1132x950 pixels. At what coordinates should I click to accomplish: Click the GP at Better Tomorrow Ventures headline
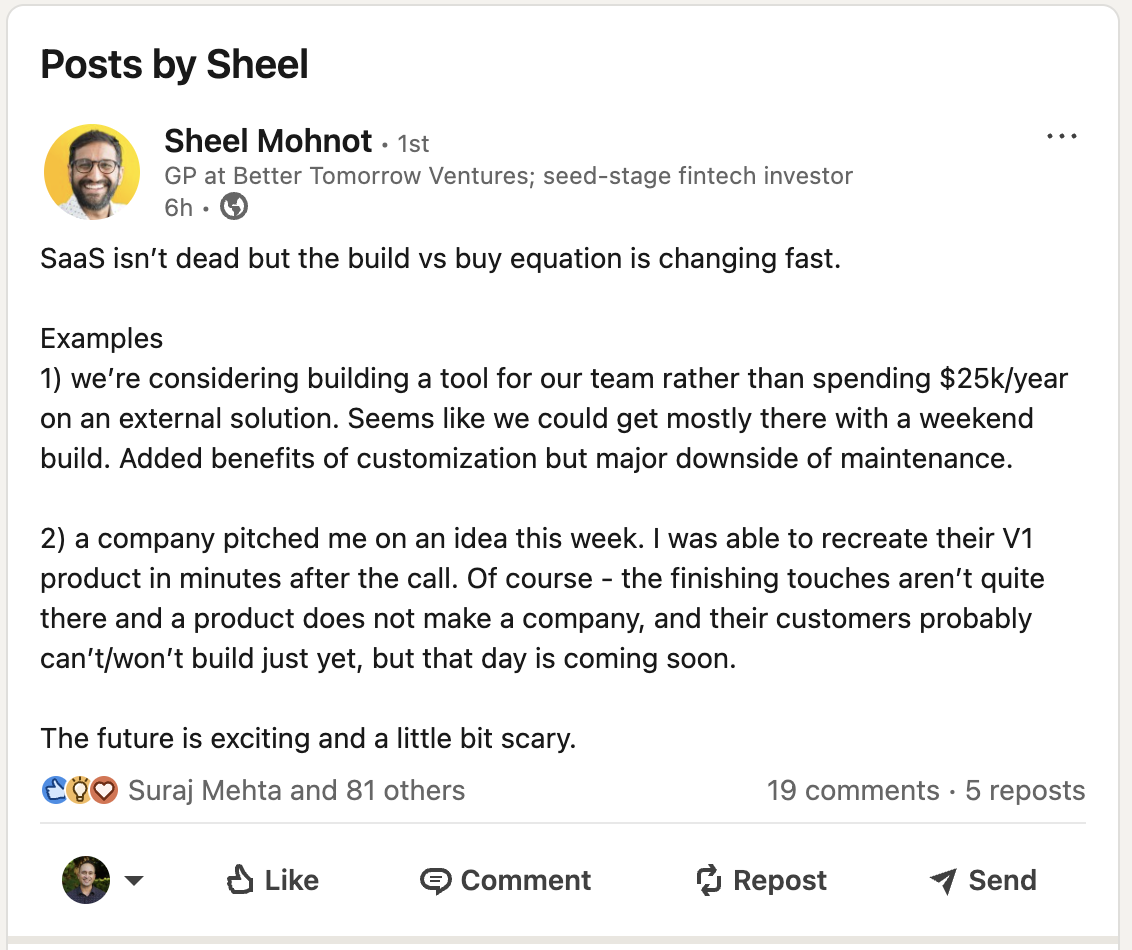508,176
